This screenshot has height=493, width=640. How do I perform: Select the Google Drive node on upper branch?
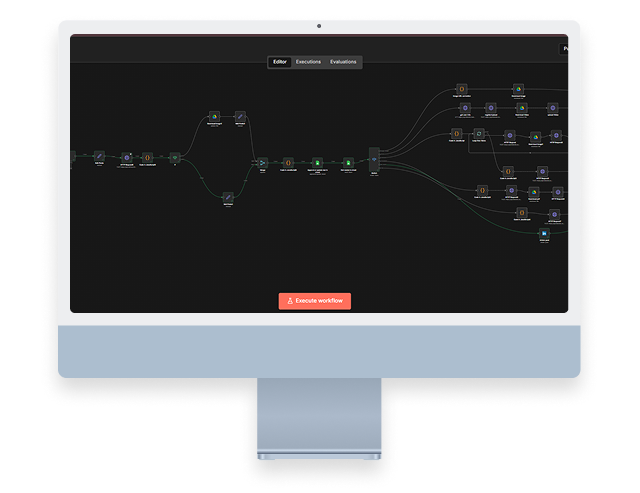(214, 118)
